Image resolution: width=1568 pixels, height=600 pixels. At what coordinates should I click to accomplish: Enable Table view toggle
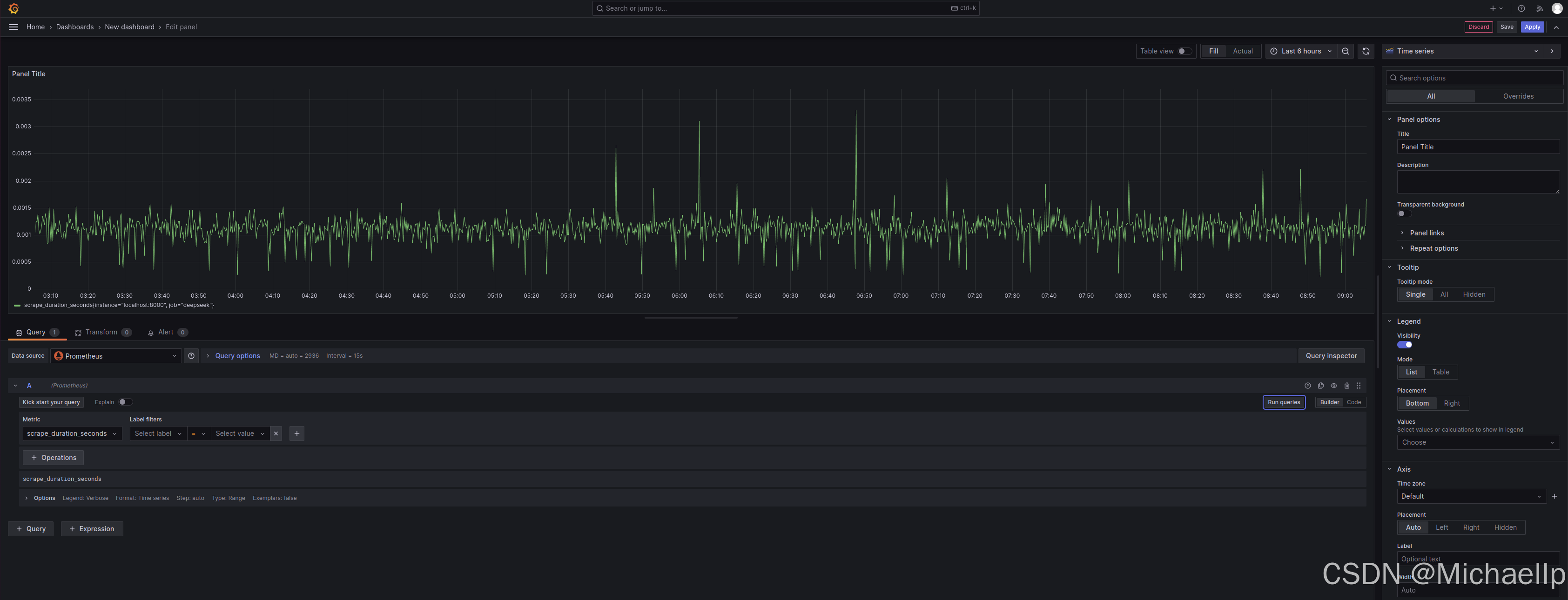pos(1184,51)
